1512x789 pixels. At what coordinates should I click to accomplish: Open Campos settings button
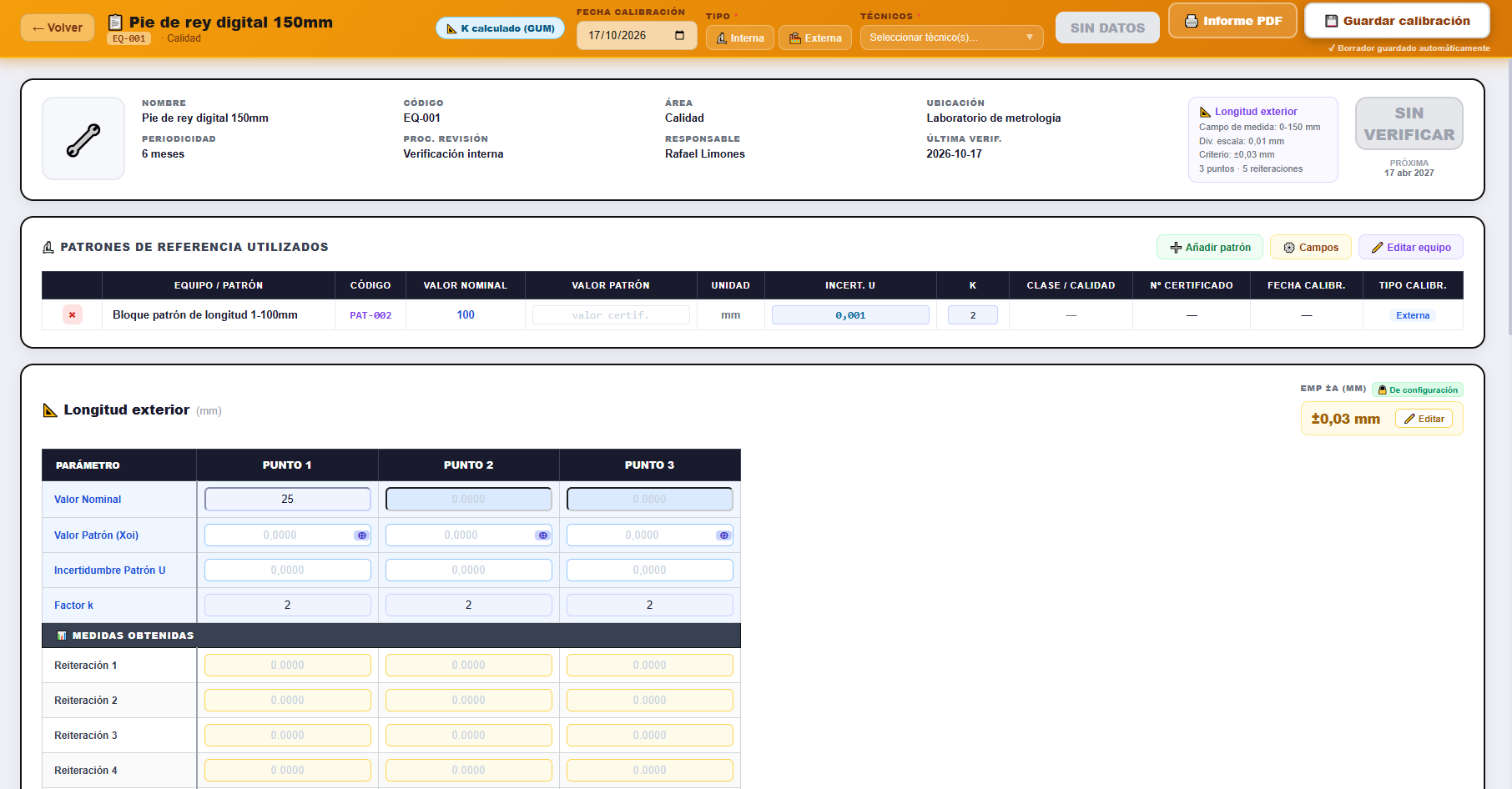click(1311, 247)
